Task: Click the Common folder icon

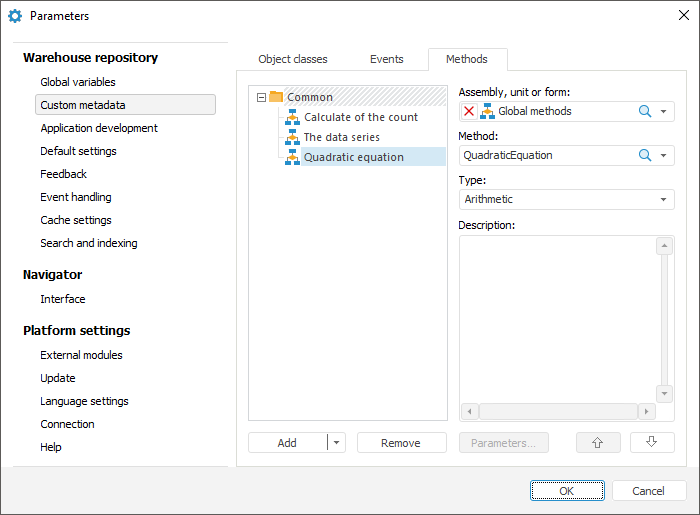Action: point(276,97)
